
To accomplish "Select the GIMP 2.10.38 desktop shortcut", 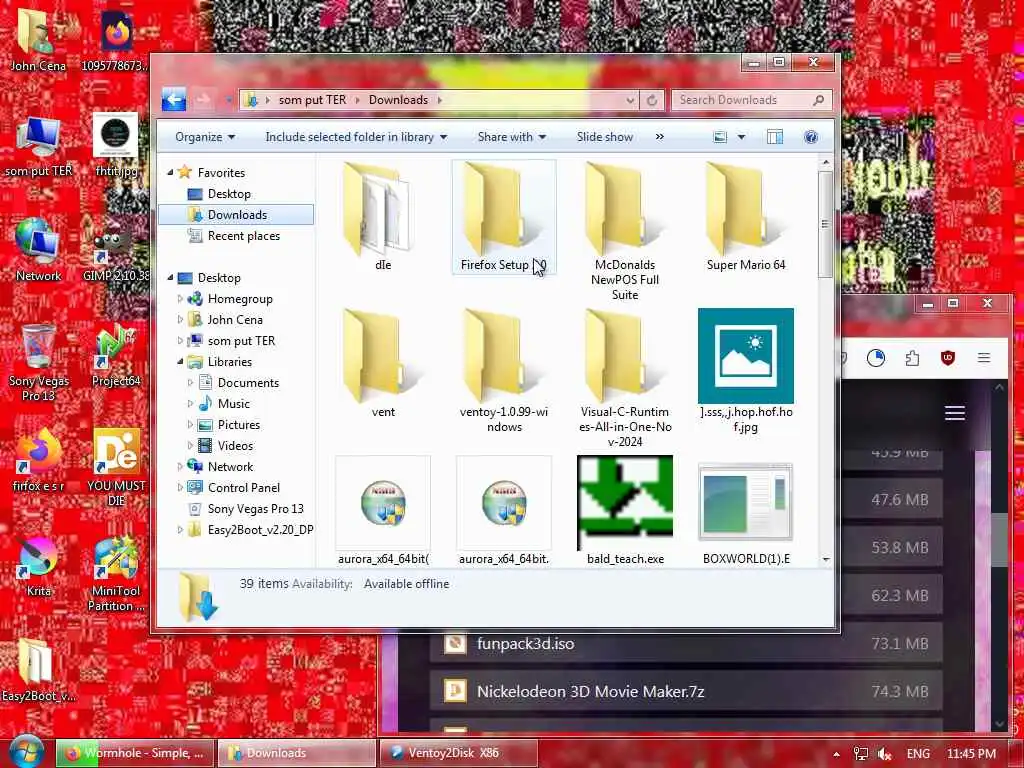I will (x=116, y=255).
